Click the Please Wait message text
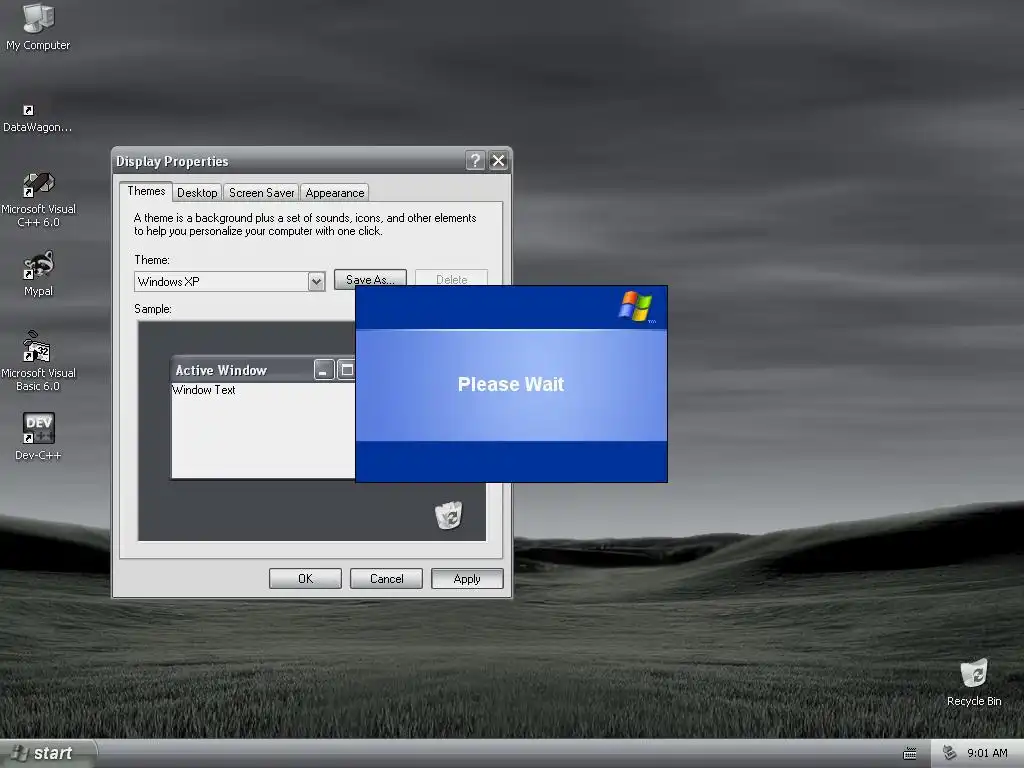1024x768 pixels. point(511,384)
